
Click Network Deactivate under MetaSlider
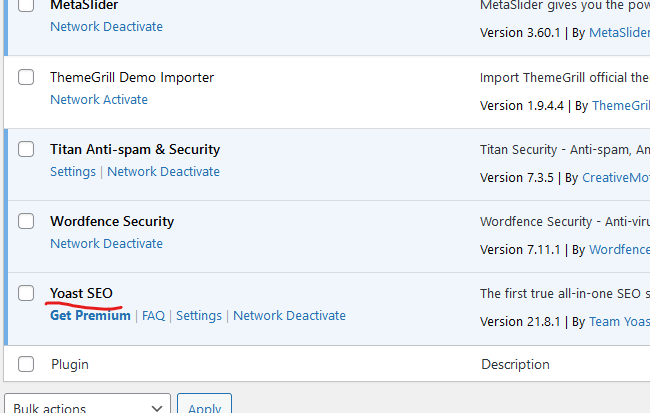pyautogui.click(x=107, y=27)
